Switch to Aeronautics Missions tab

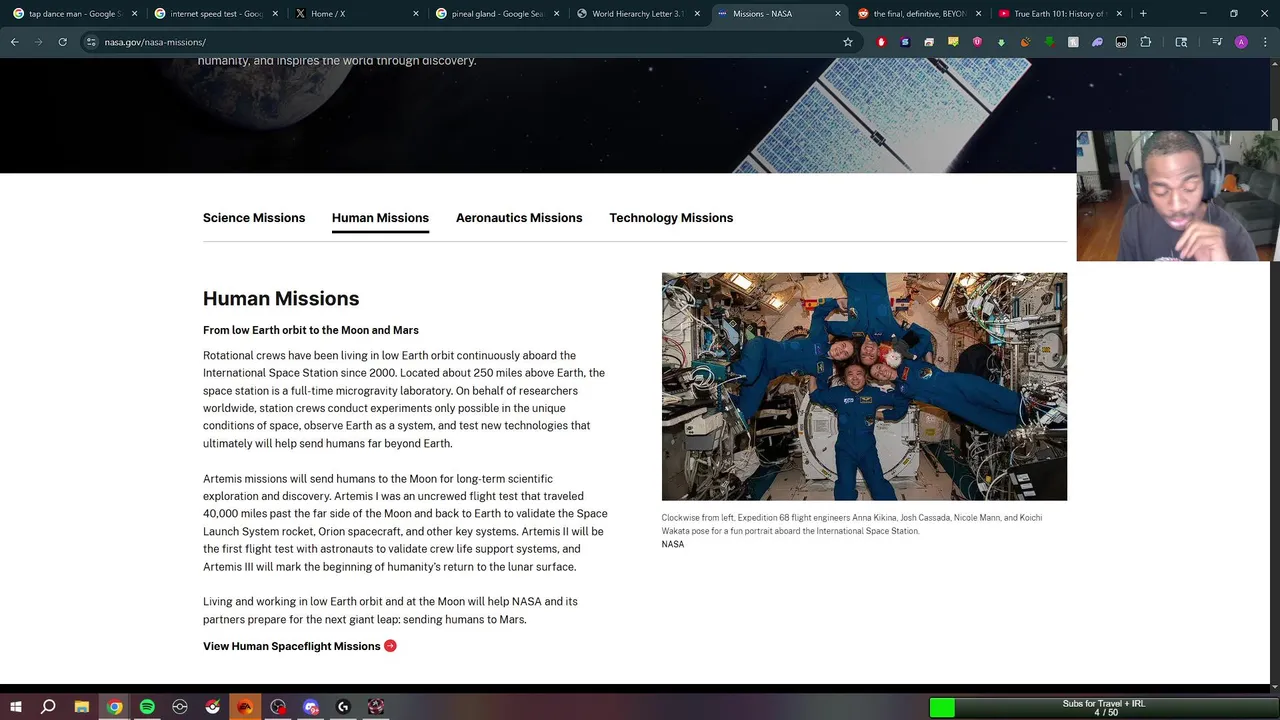pos(519,218)
